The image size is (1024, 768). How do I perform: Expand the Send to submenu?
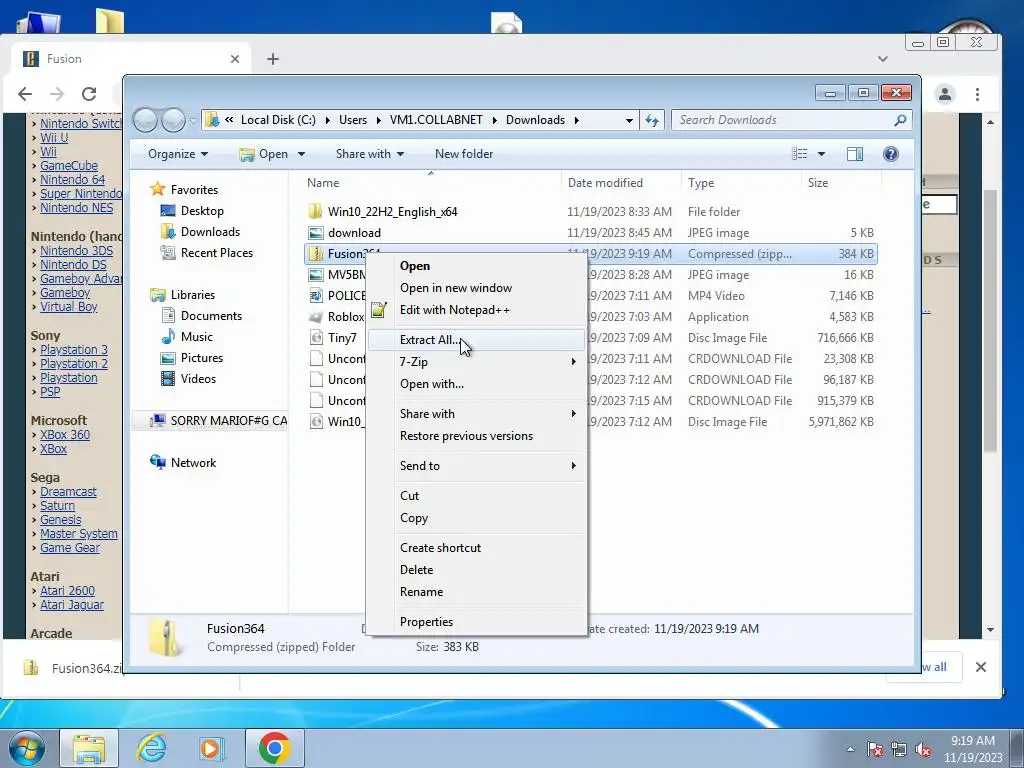click(477, 466)
